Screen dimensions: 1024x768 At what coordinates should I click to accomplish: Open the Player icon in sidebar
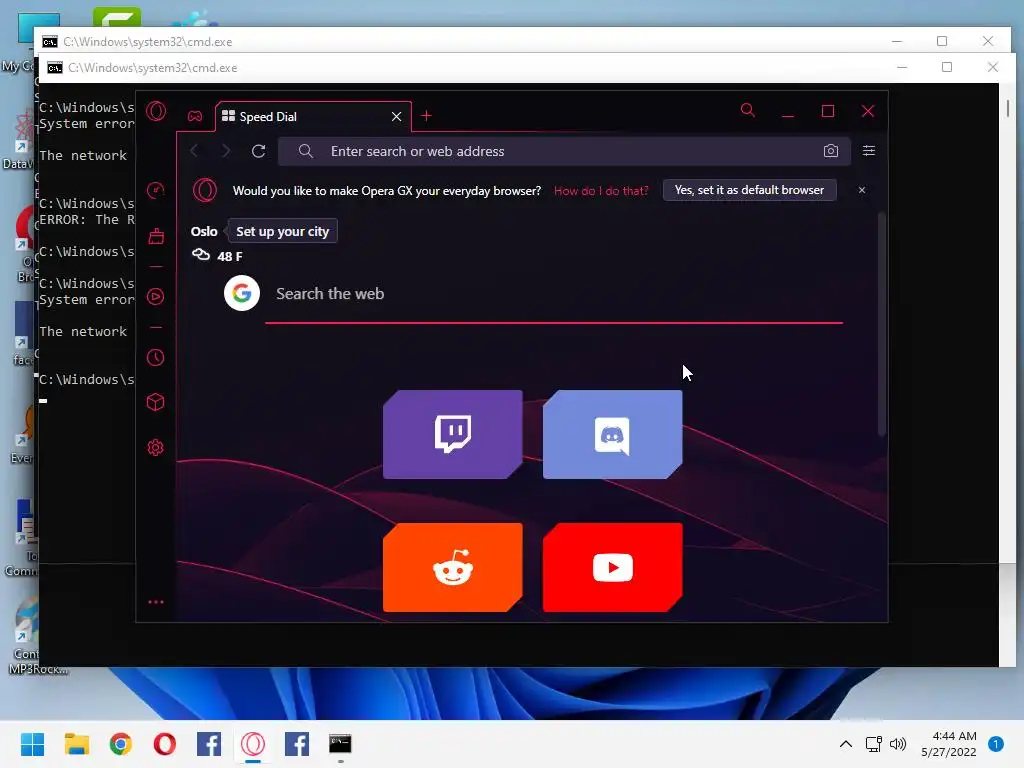(x=155, y=296)
